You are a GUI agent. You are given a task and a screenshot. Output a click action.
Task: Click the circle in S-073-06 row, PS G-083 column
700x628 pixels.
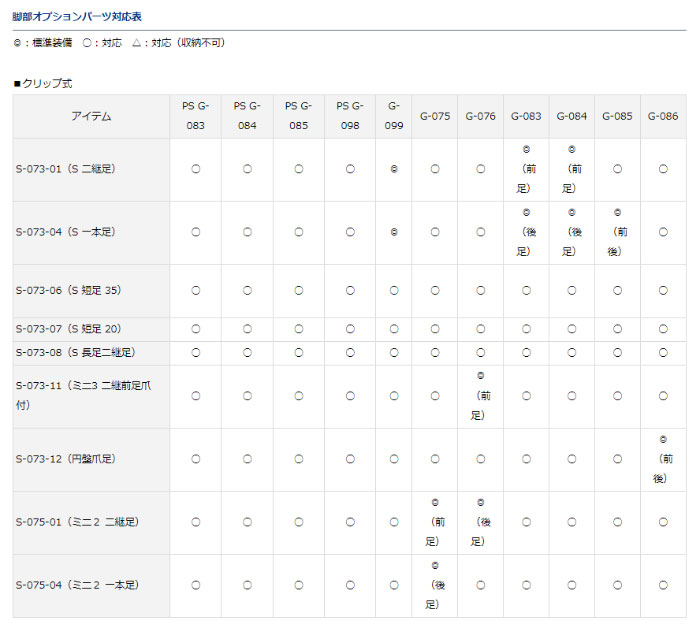pyautogui.click(x=195, y=291)
